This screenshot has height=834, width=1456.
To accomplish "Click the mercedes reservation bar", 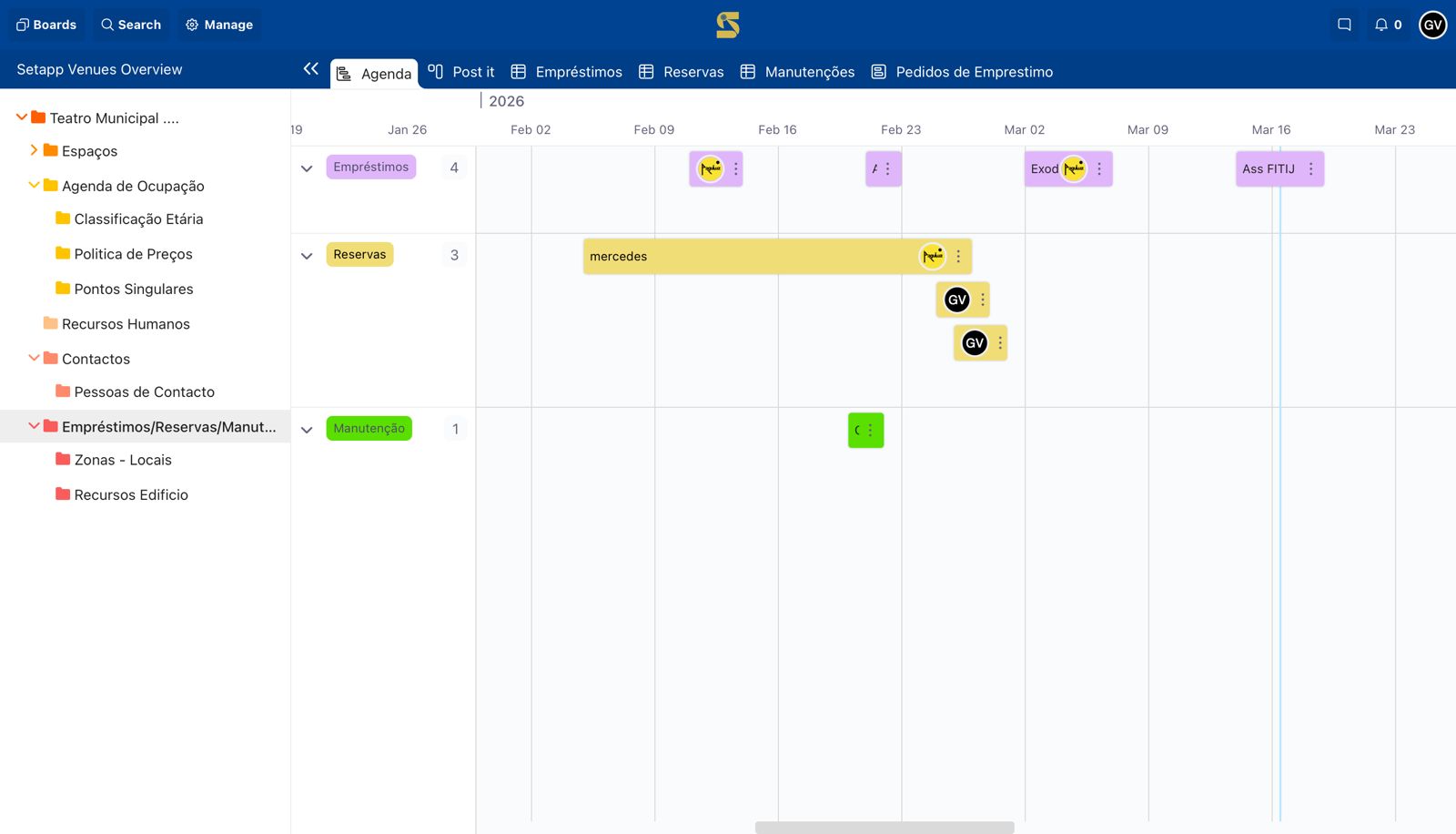I will [x=728, y=256].
